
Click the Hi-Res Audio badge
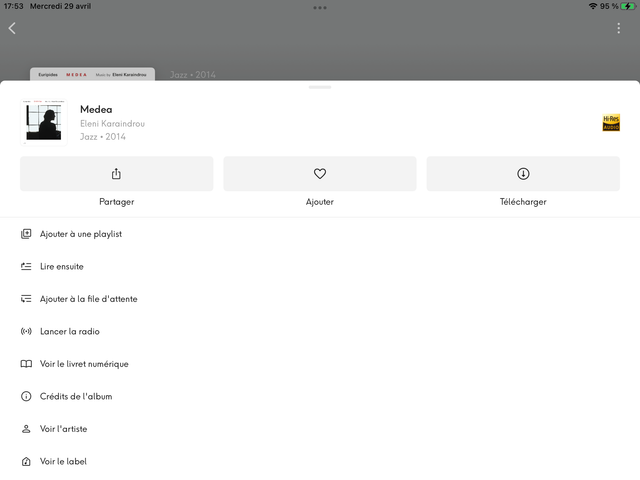(611, 122)
